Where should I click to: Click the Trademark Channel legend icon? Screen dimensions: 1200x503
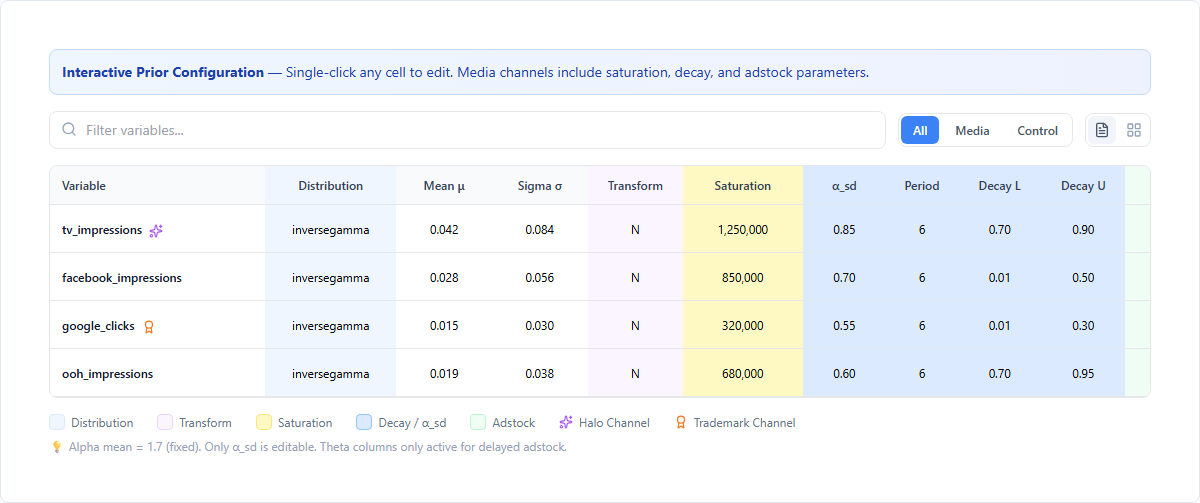681,423
